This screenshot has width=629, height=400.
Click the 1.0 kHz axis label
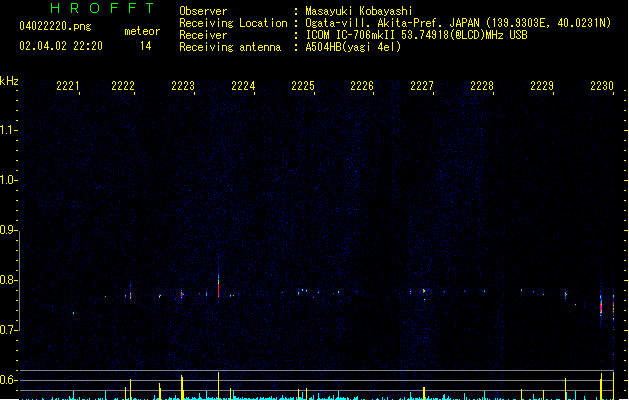[8, 180]
